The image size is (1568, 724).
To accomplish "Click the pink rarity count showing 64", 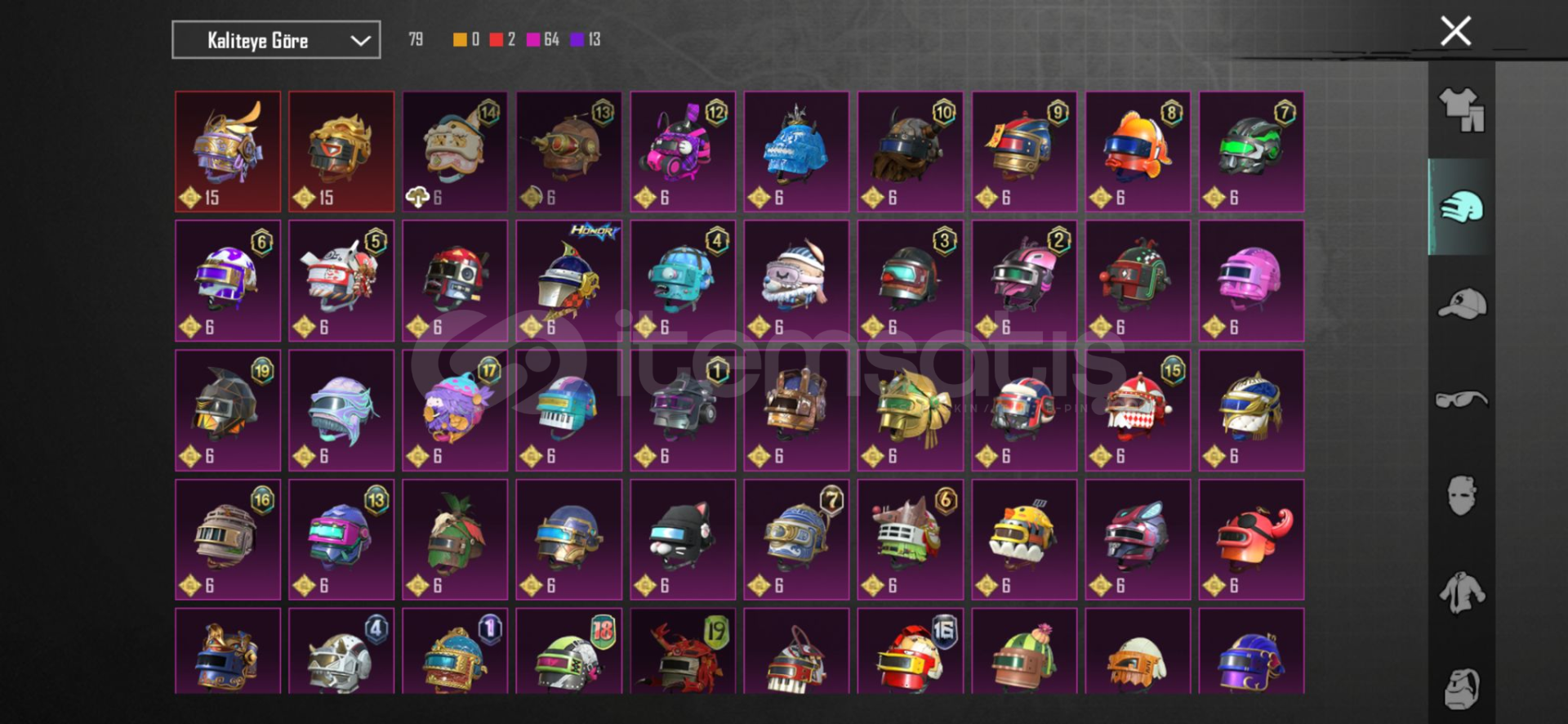I will [x=543, y=39].
